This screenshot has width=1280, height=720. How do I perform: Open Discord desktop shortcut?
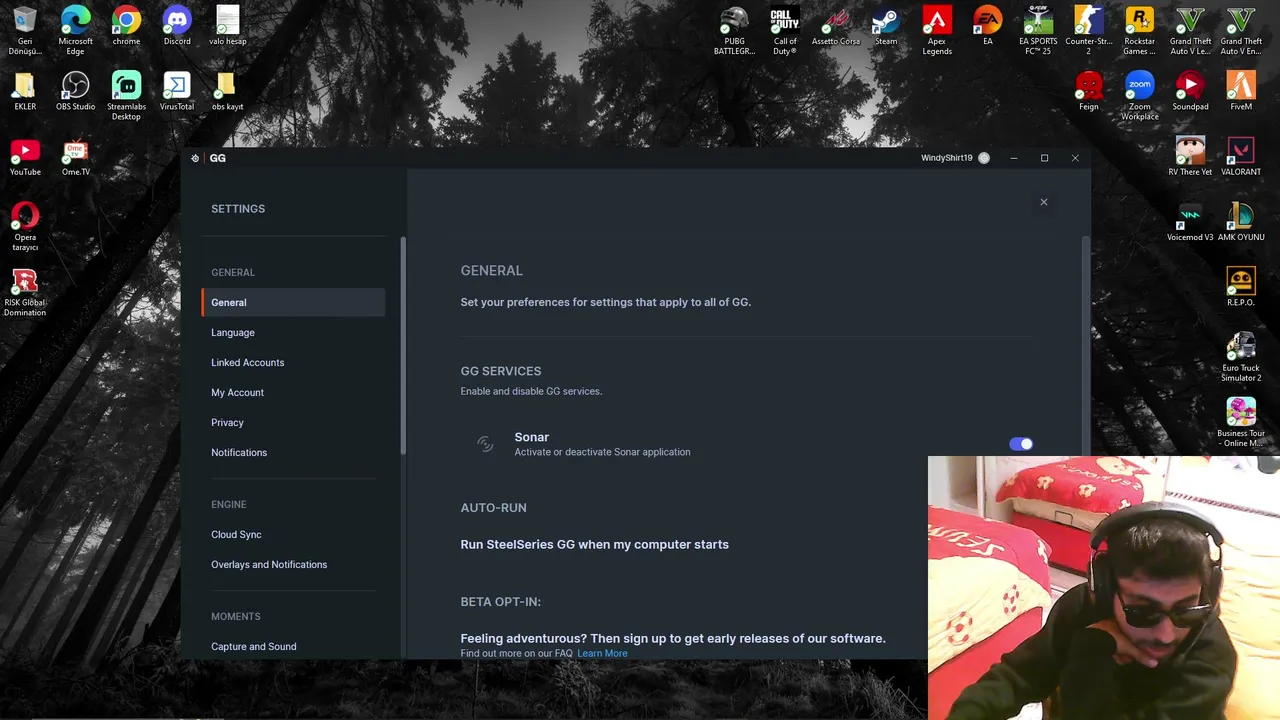tap(177, 26)
